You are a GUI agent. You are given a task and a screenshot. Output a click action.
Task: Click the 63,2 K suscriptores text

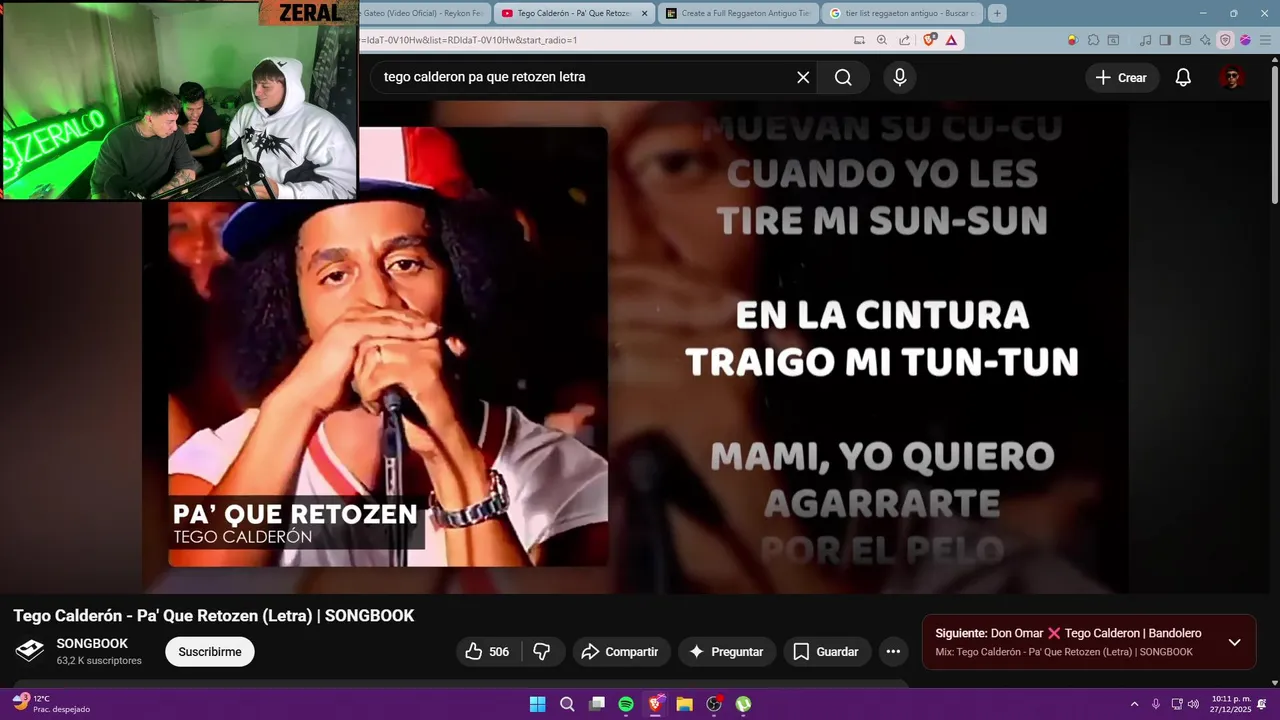tap(99, 661)
